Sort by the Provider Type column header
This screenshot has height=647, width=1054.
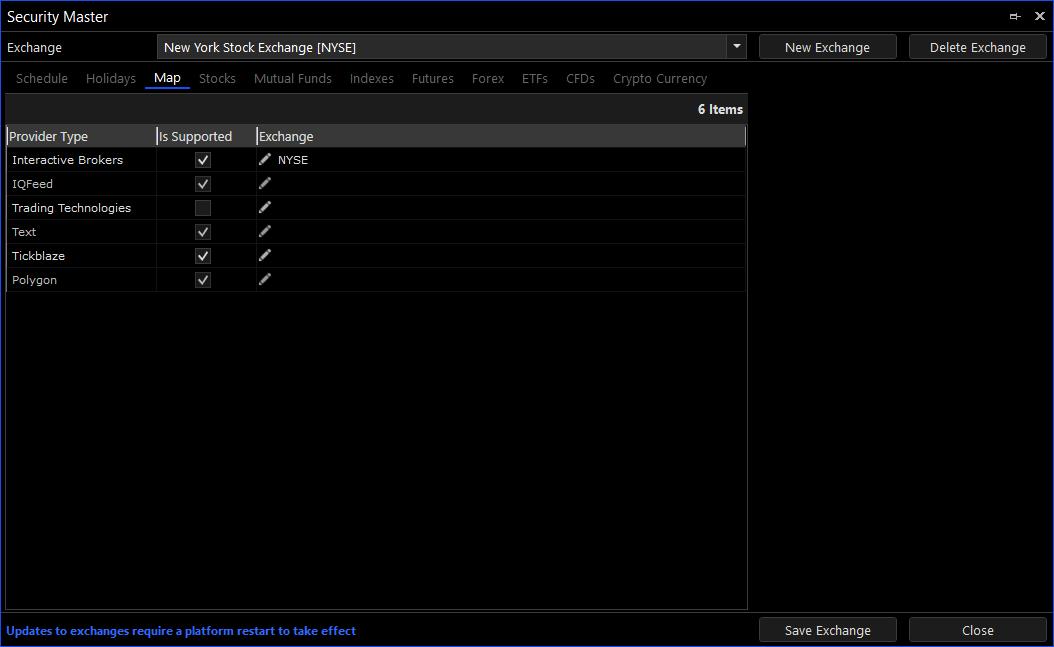click(x=80, y=136)
